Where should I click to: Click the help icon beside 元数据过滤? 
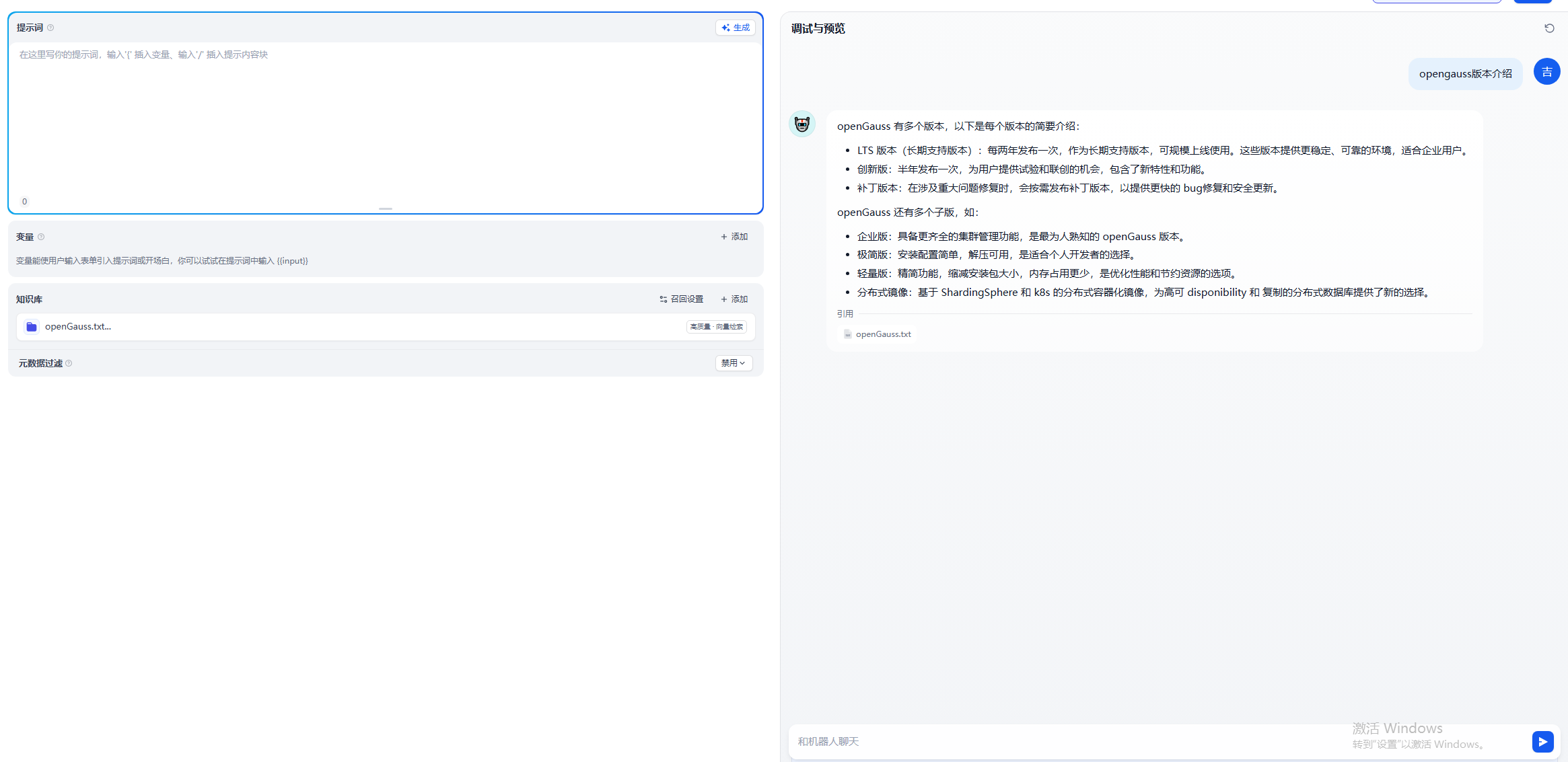(x=69, y=363)
